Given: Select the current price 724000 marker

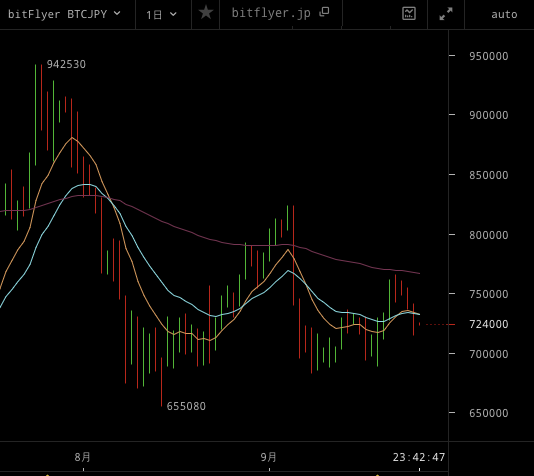Looking at the screenshot, I should pyautogui.click(x=489, y=324).
